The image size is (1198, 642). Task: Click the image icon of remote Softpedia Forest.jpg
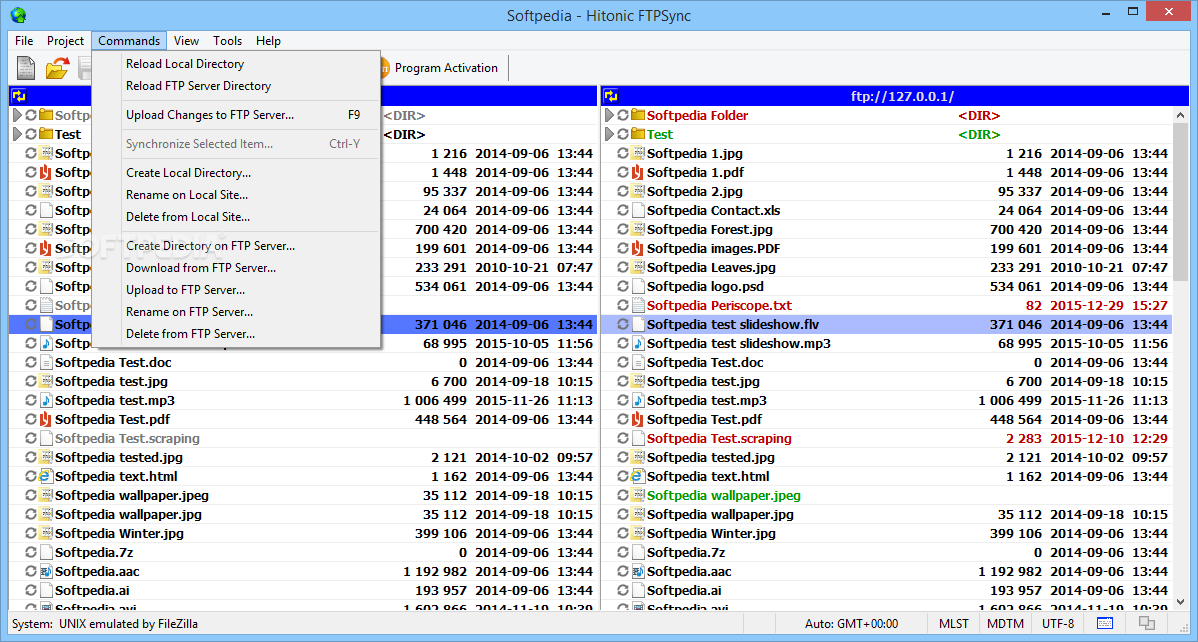point(638,229)
